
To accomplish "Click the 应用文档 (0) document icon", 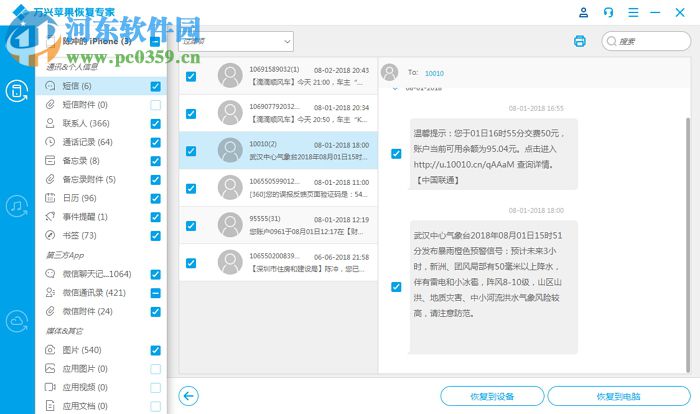I will 50,406.
